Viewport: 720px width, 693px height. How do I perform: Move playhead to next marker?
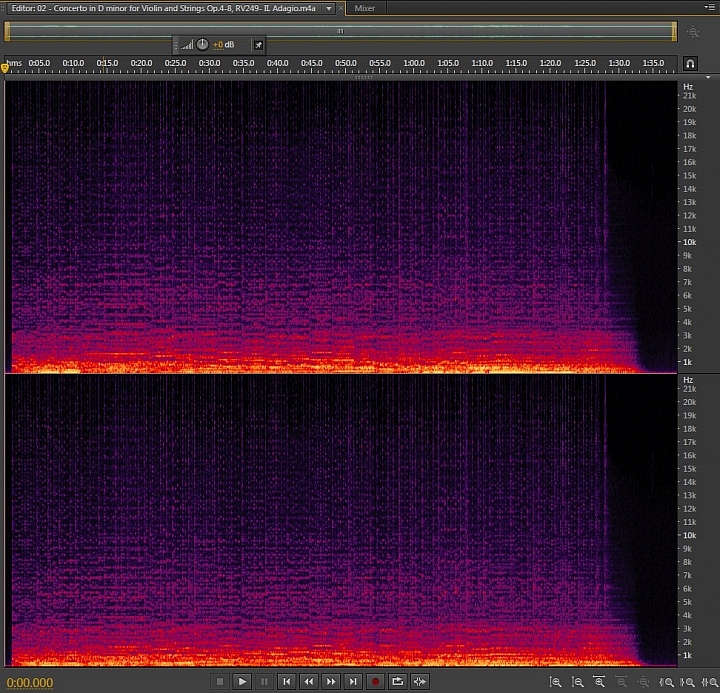pyautogui.click(x=353, y=682)
